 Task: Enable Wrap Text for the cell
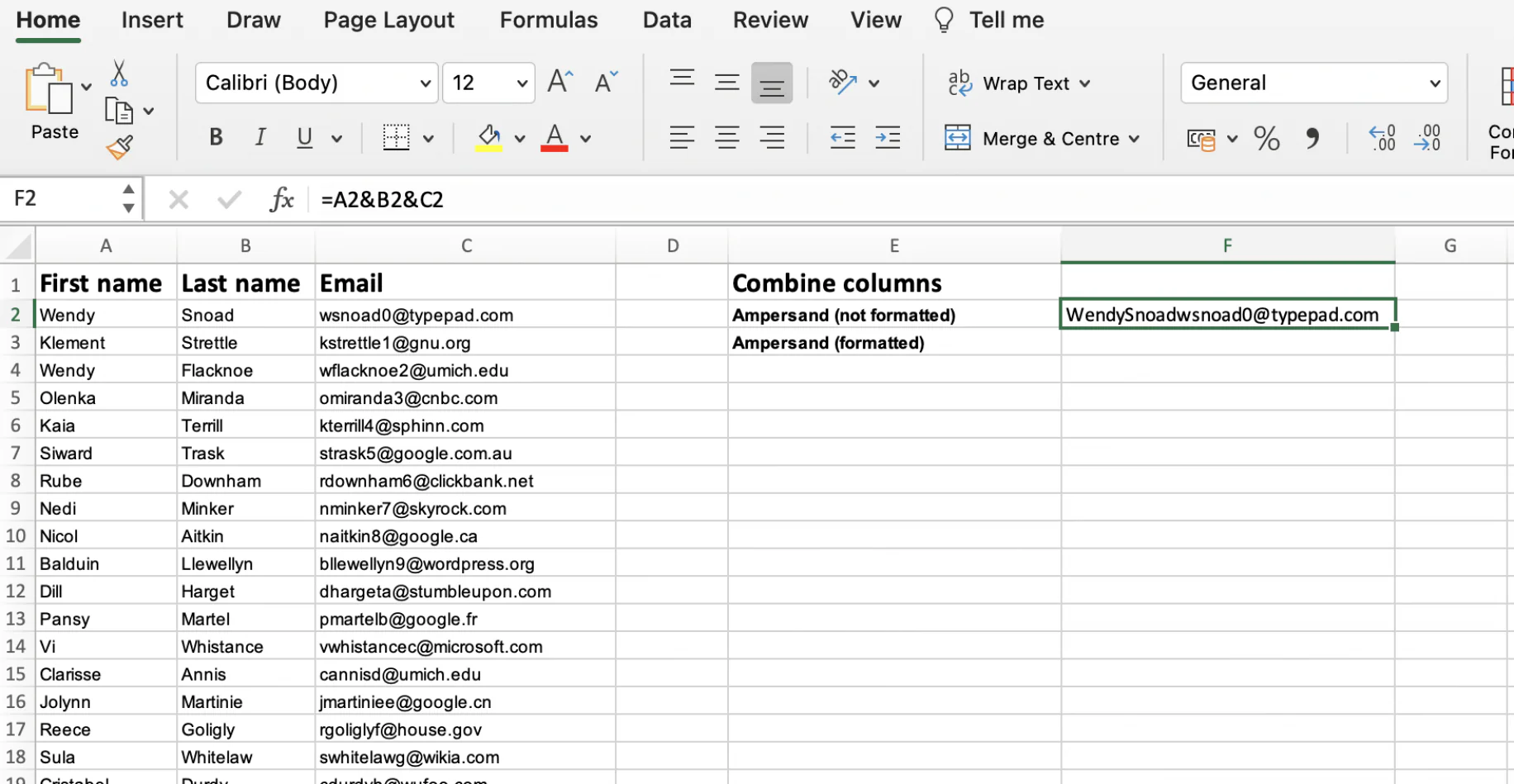point(1019,83)
